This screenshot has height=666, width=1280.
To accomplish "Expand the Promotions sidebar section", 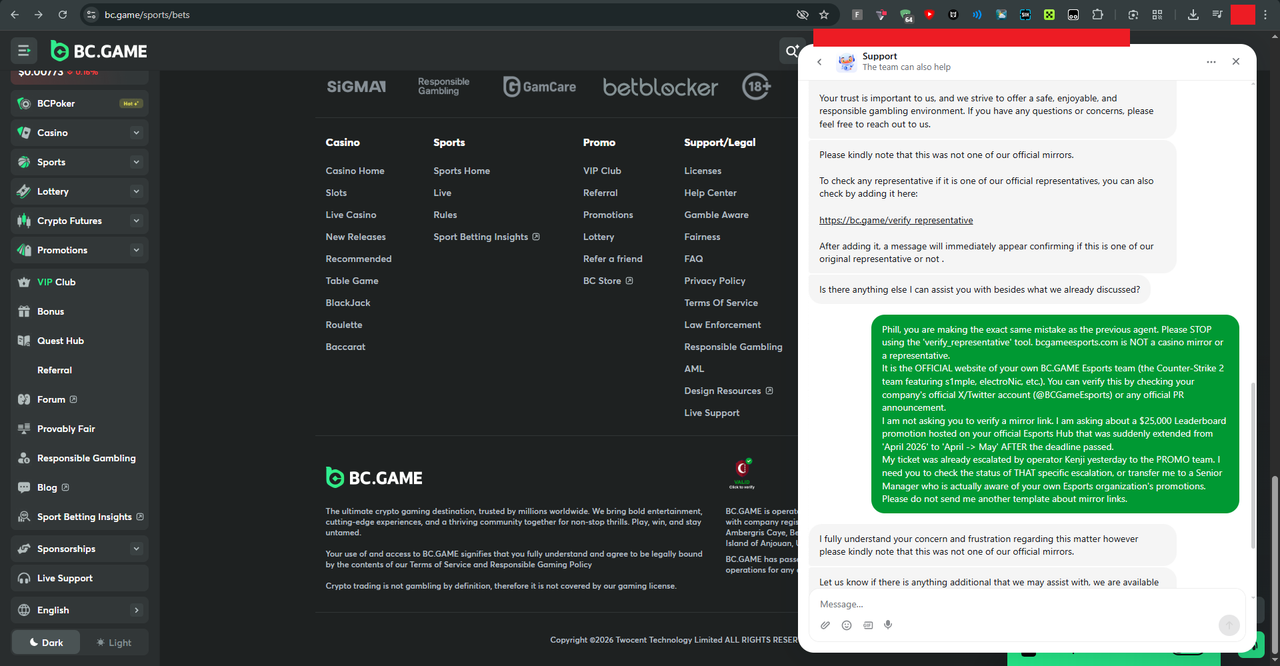I will pos(136,250).
